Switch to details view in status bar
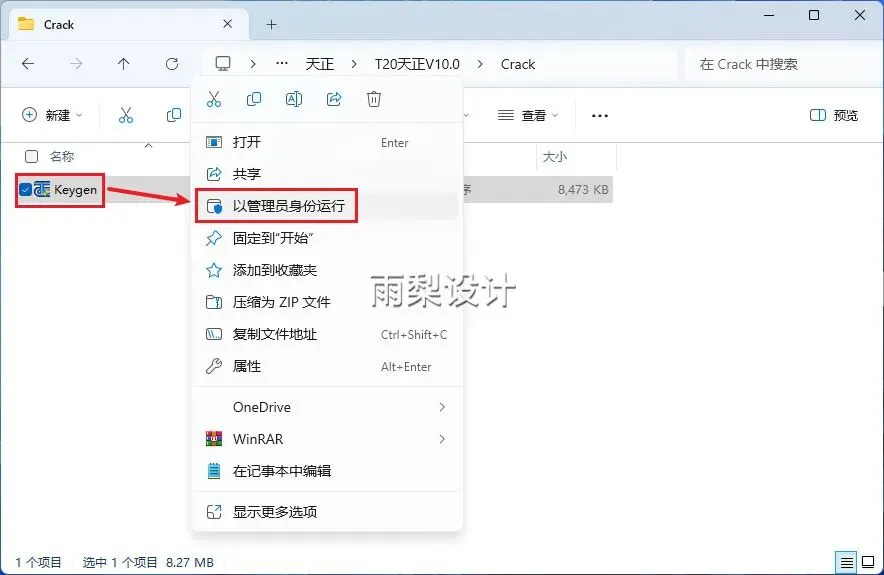The height and width of the screenshot is (575, 884). pyautogui.click(x=846, y=562)
